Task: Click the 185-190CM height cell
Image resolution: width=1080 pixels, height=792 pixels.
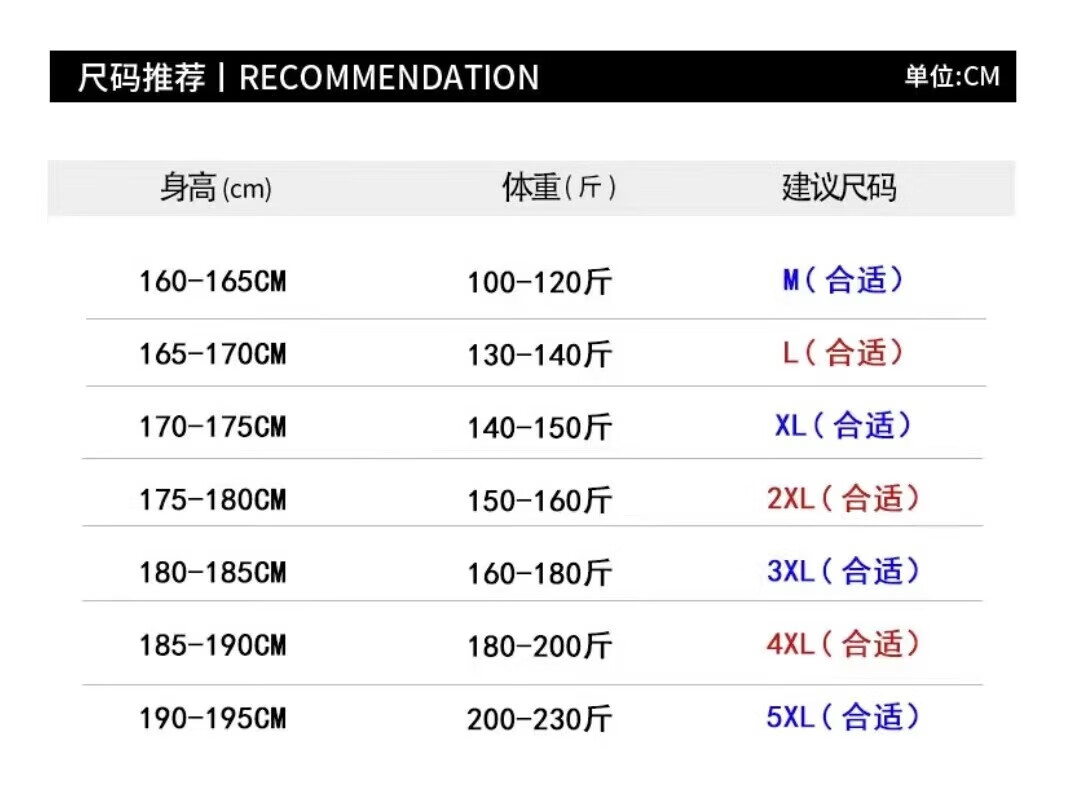Action: 213,646
